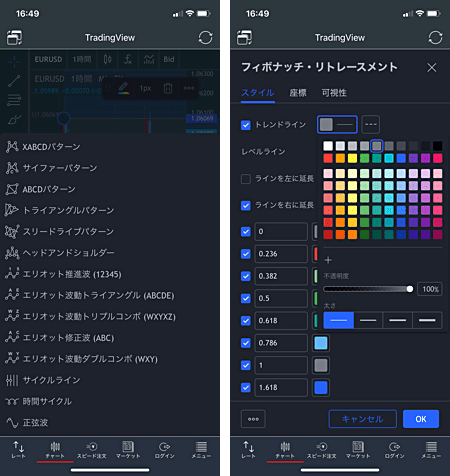Edit the 0.5 level value field
This screenshot has height=476, width=450.
281,298
